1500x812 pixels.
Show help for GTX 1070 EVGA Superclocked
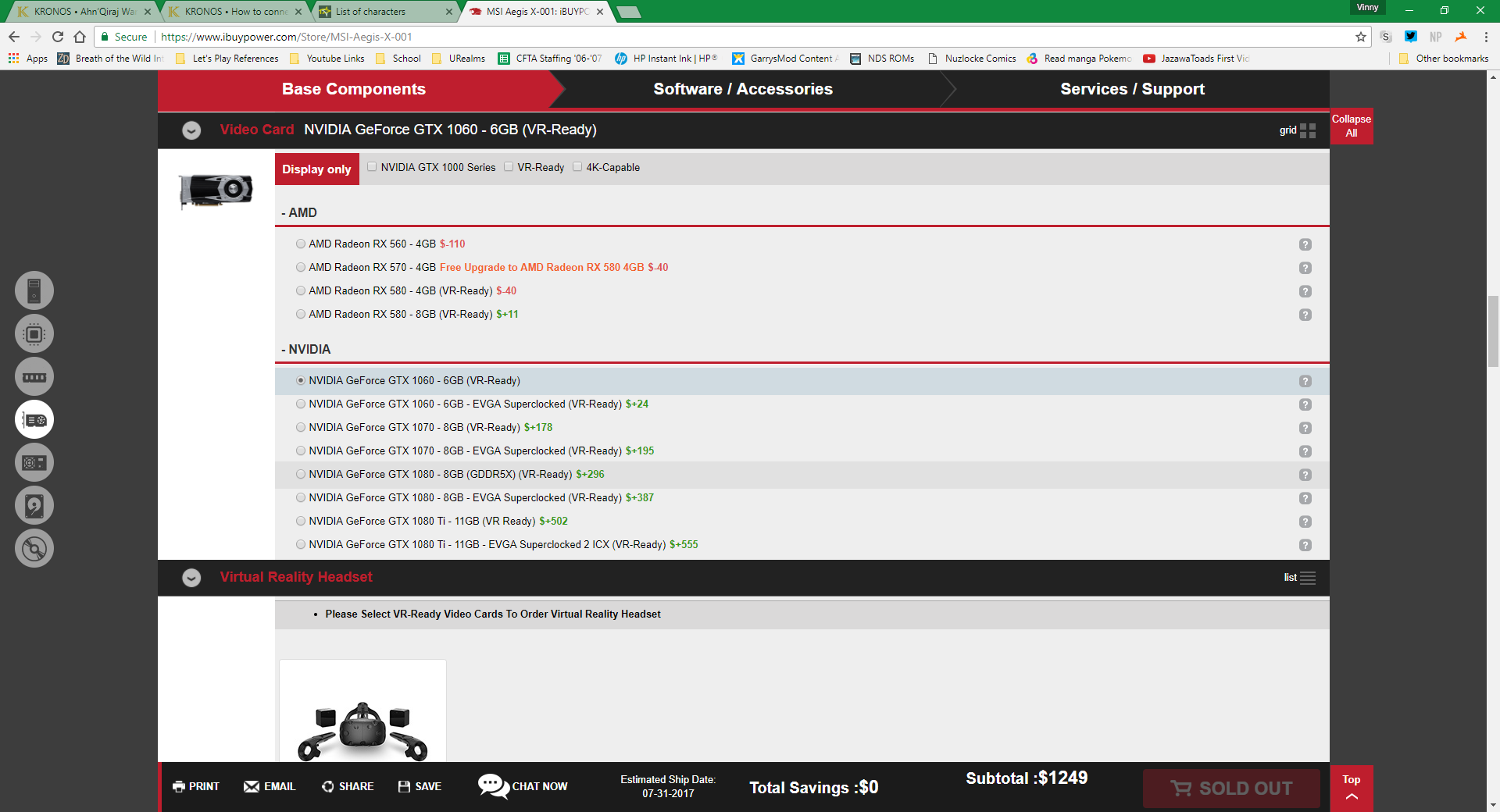point(1305,451)
